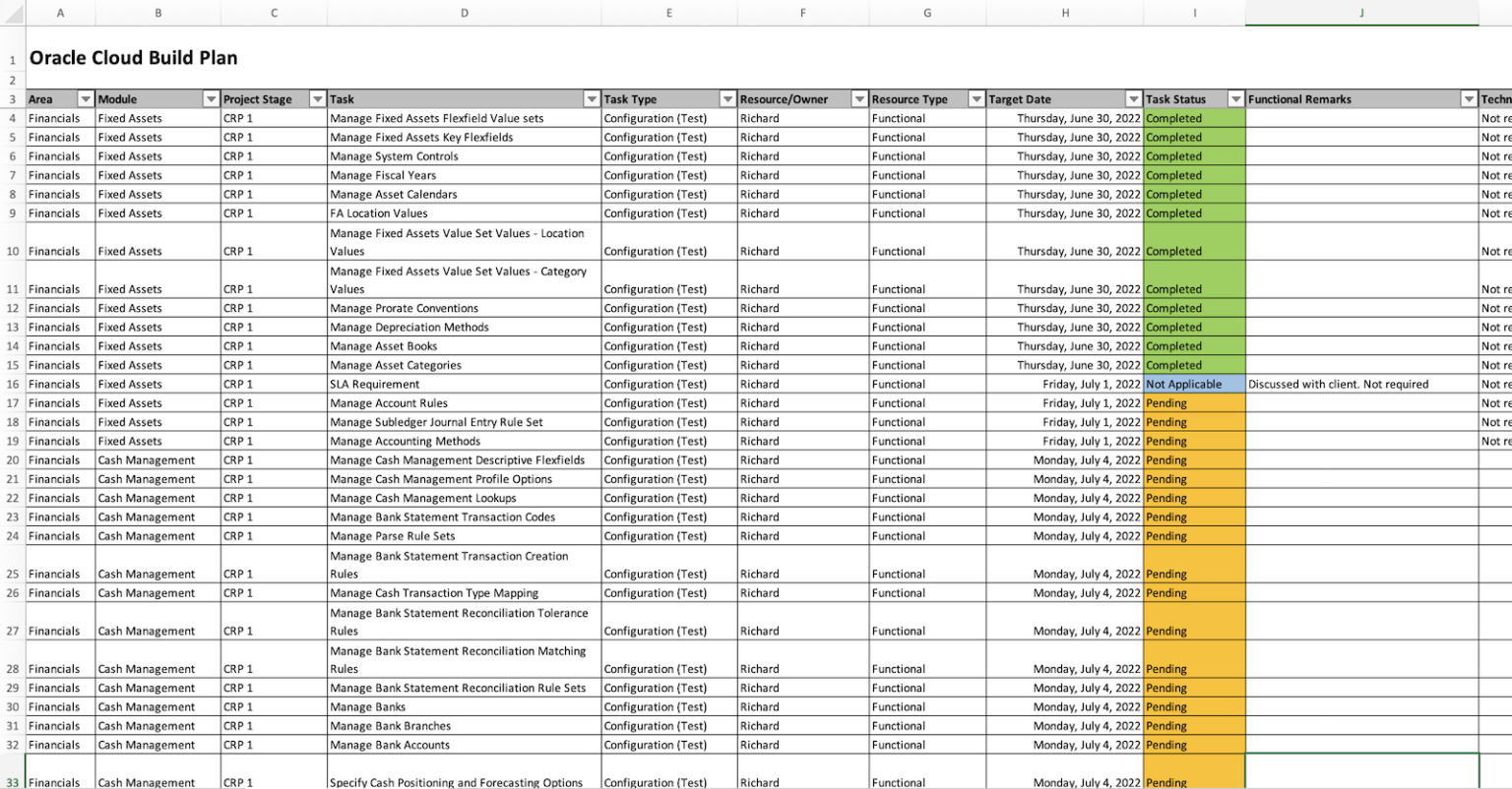
Task: Open the Functional Remarks filter dropdown
Action: click(x=1468, y=98)
